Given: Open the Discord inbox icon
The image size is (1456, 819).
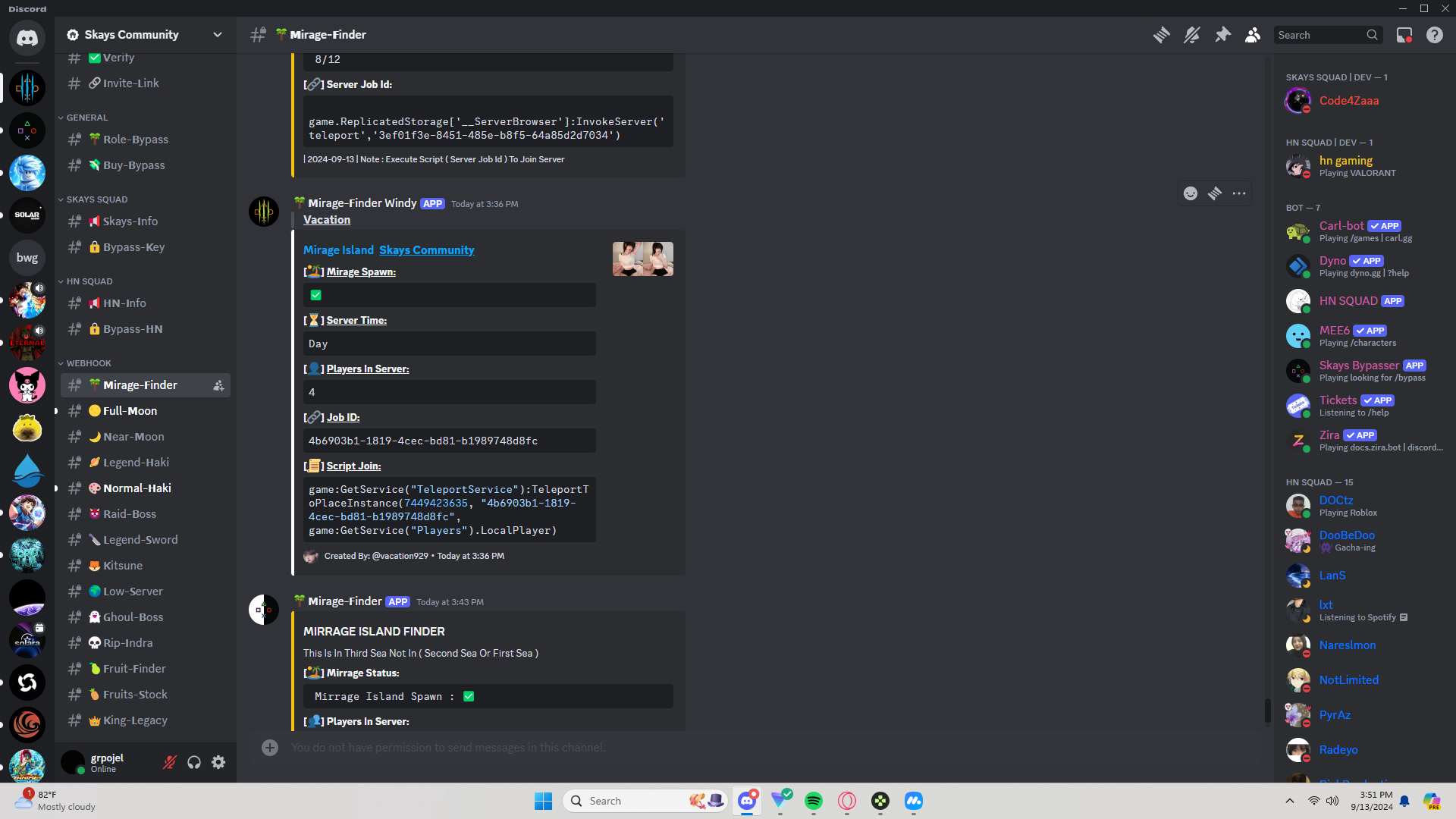Looking at the screenshot, I should coord(1404,35).
